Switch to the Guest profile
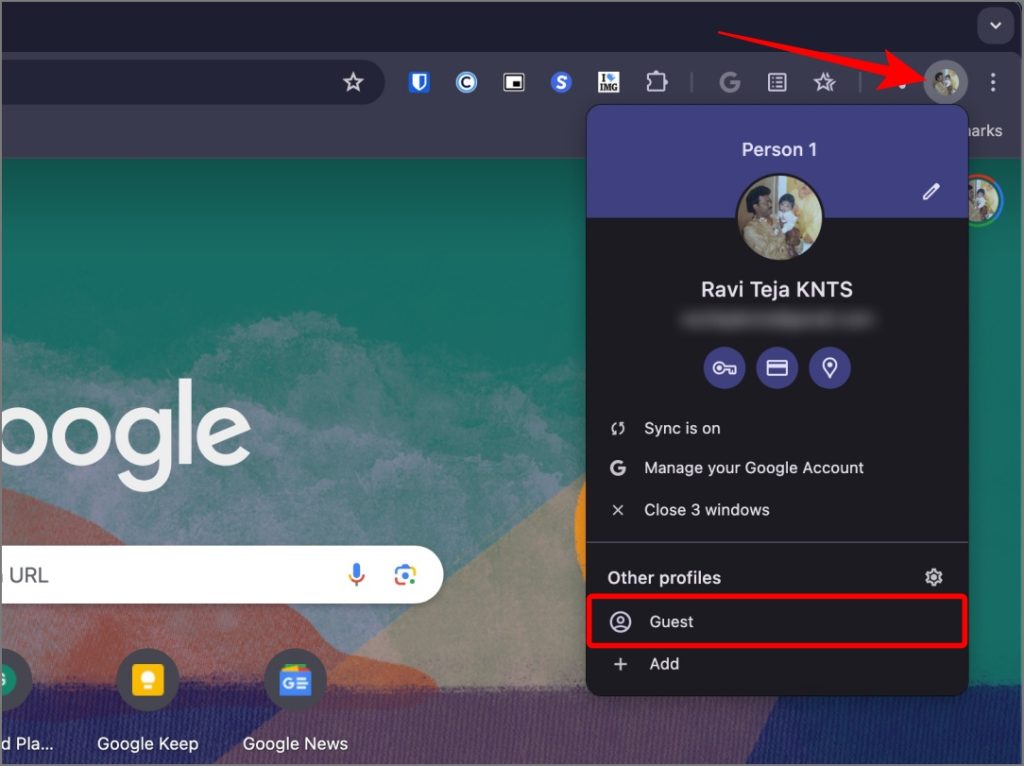The height and width of the screenshot is (766, 1024). click(777, 622)
